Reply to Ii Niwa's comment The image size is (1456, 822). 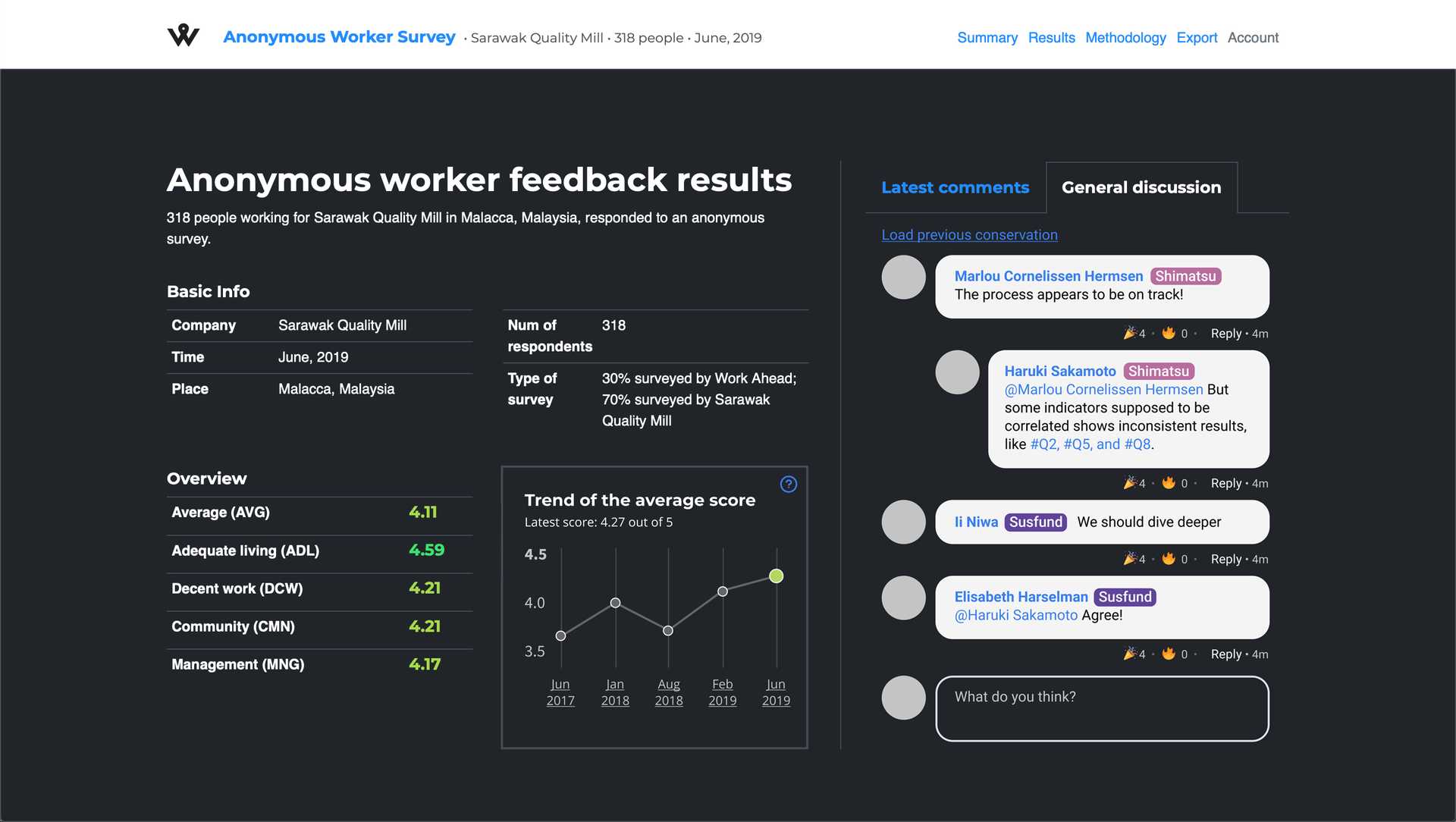point(1225,559)
